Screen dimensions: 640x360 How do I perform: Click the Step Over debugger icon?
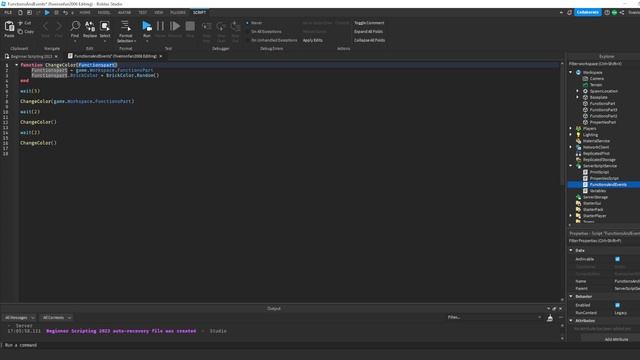pos(221,27)
